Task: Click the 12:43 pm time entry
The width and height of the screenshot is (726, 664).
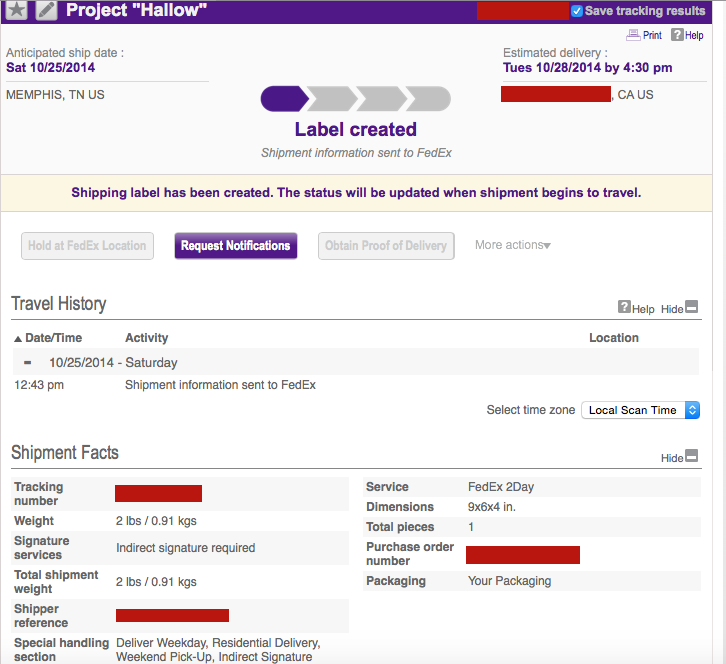Action: 39,385
